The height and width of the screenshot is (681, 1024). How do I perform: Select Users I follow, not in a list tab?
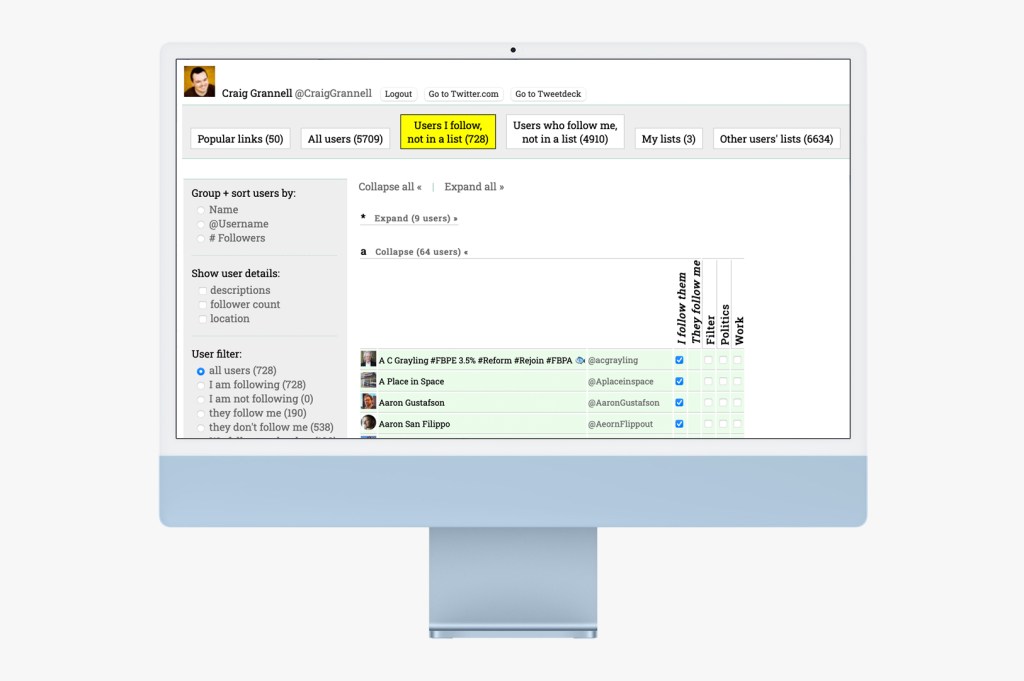pos(448,132)
